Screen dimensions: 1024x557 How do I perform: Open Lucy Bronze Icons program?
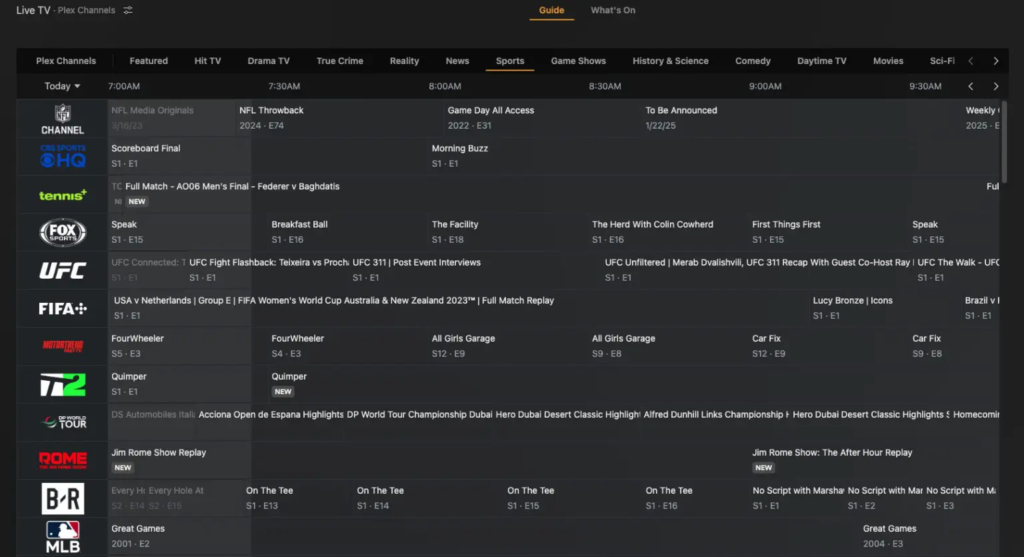click(886, 308)
